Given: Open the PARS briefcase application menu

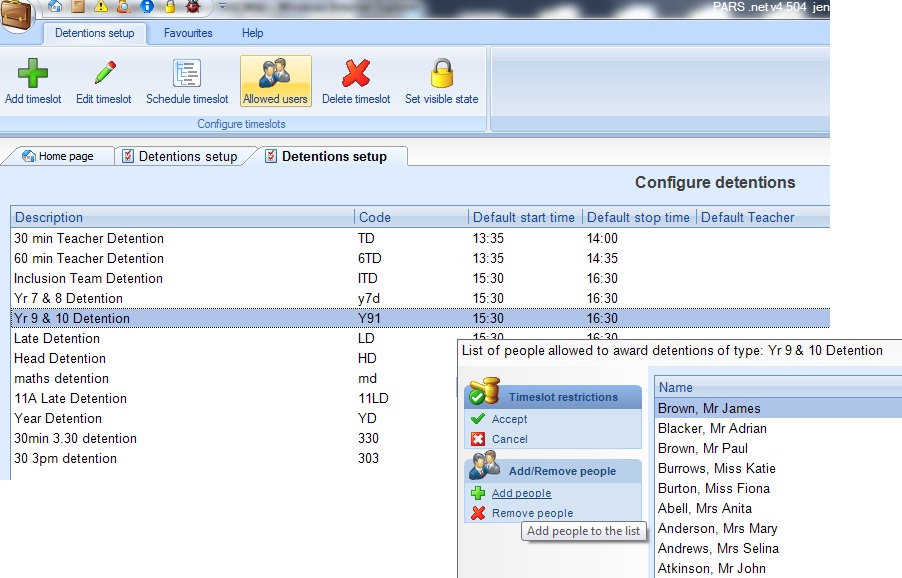Looking at the screenshot, I should click(x=18, y=14).
